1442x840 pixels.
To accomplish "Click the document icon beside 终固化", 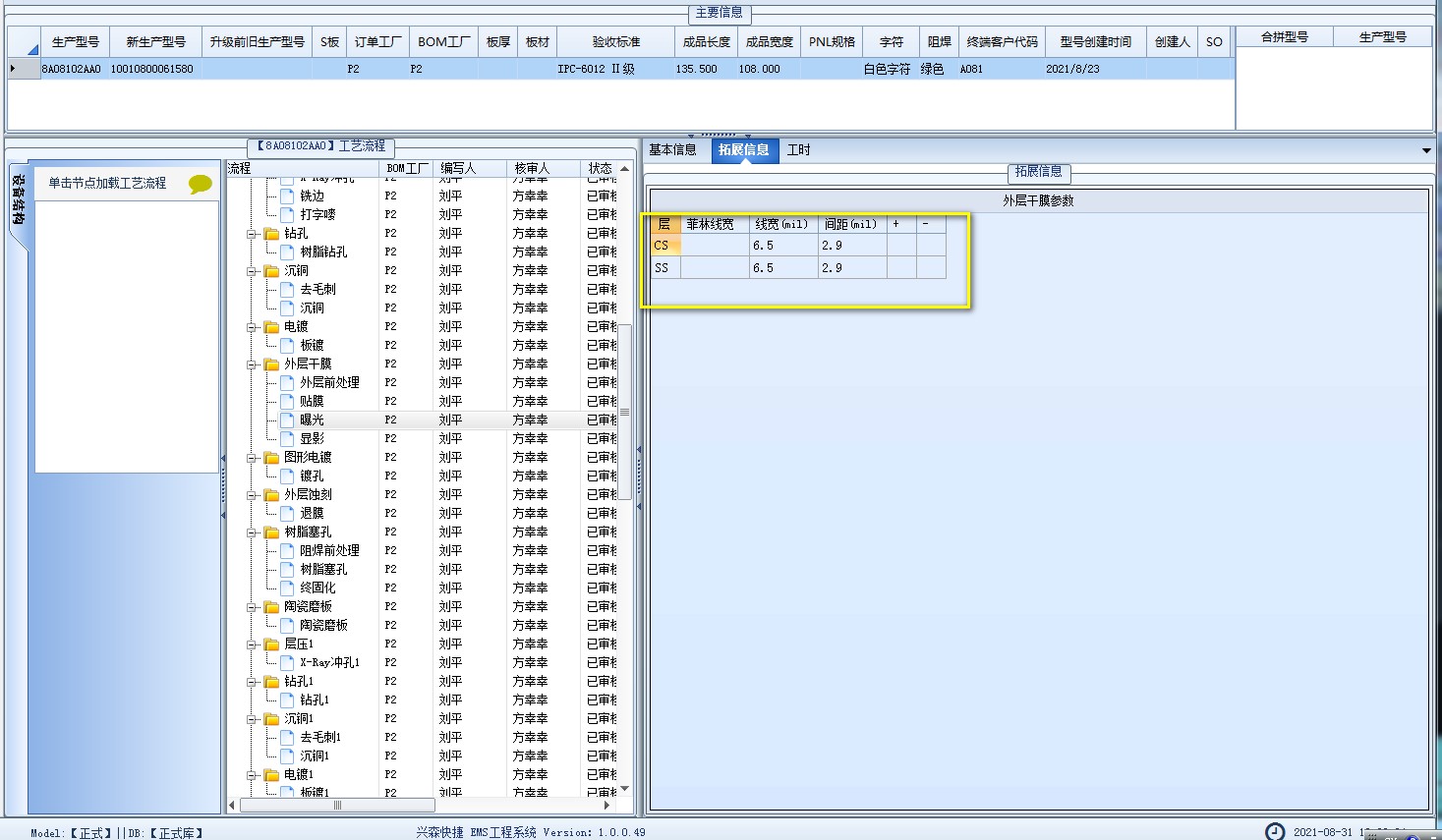I will point(288,588).
